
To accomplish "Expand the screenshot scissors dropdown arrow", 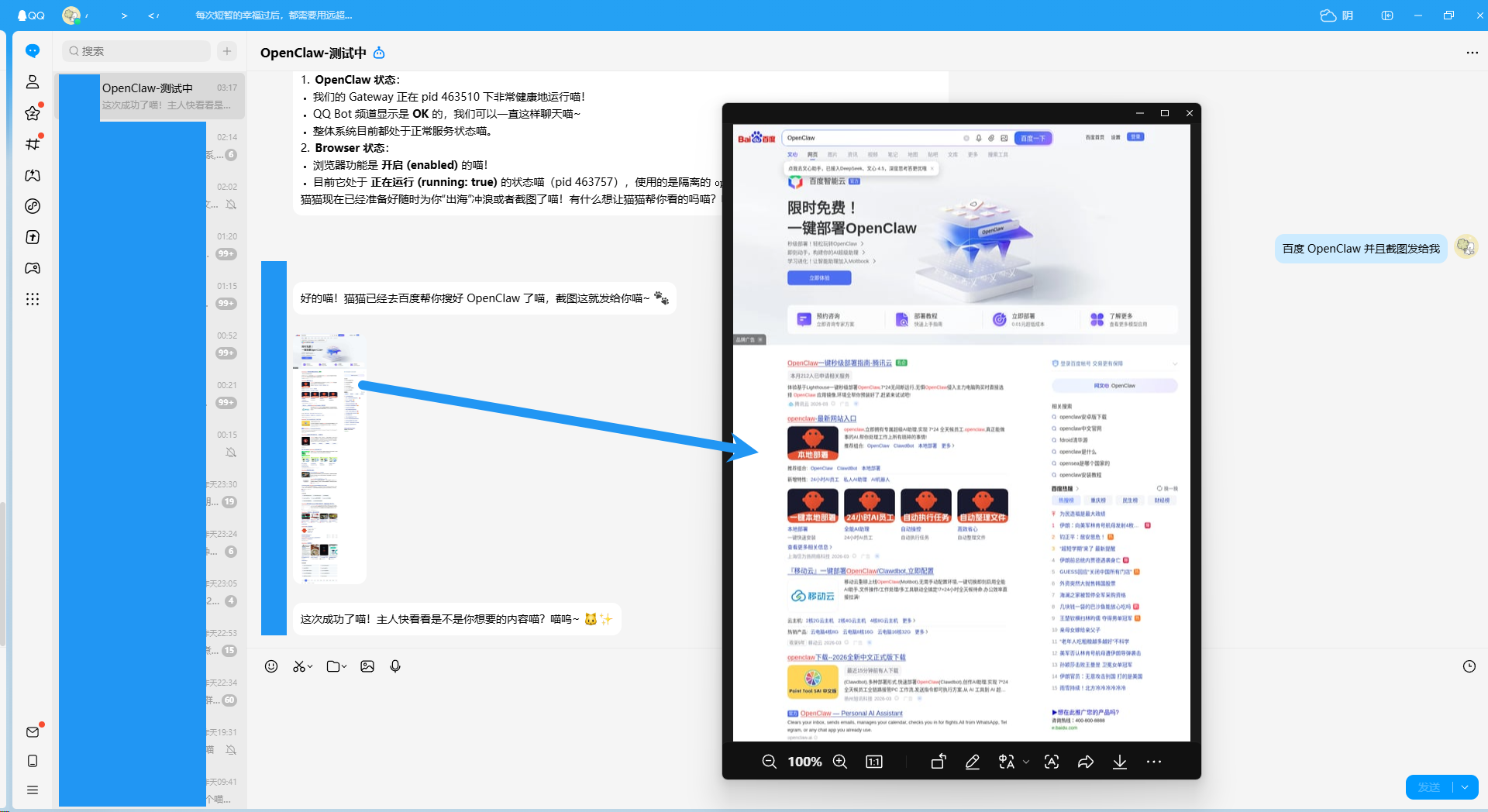I will click(x=310, y=666).
